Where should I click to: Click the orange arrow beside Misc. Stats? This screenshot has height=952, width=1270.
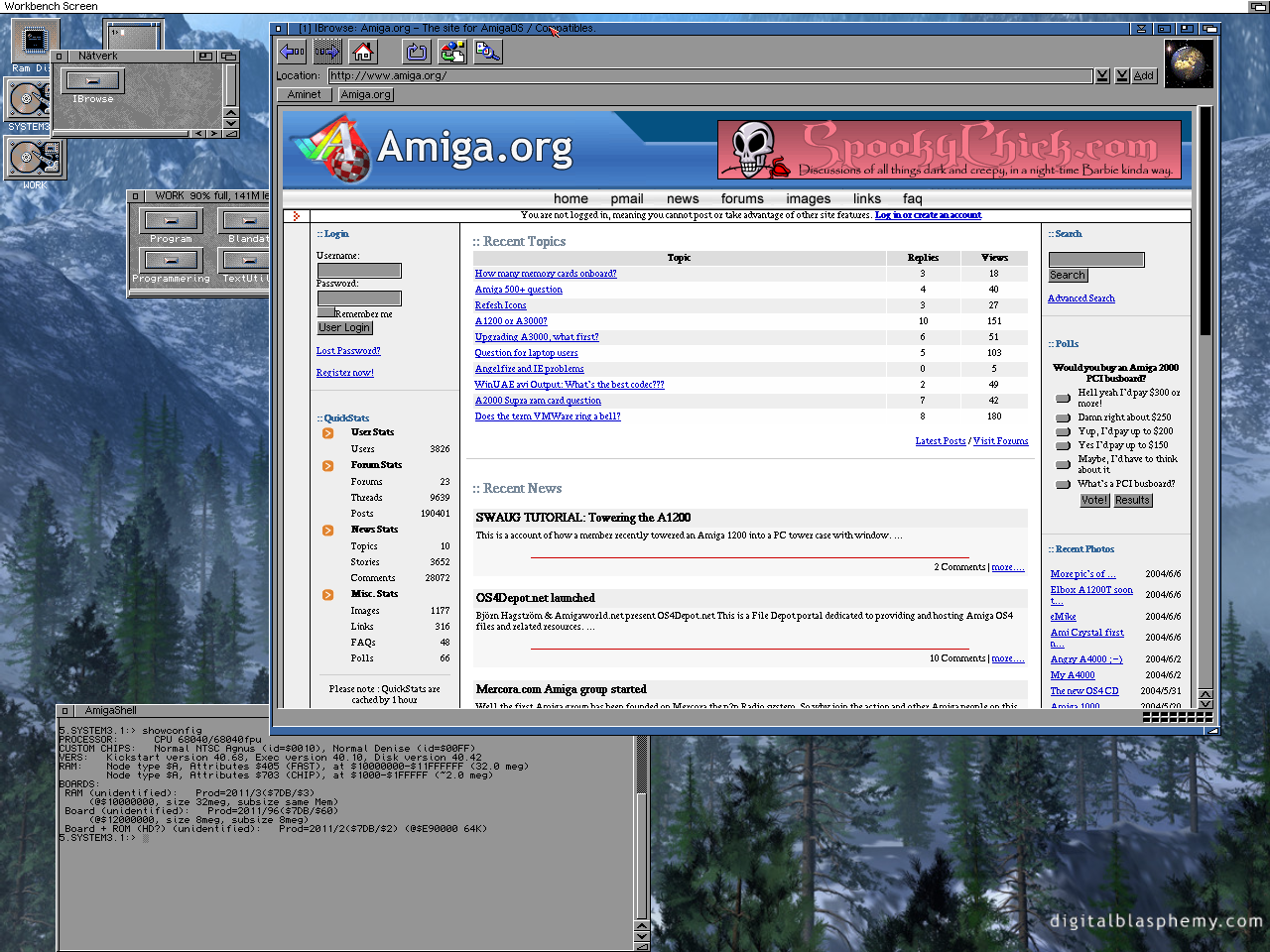tap(327, 595)
